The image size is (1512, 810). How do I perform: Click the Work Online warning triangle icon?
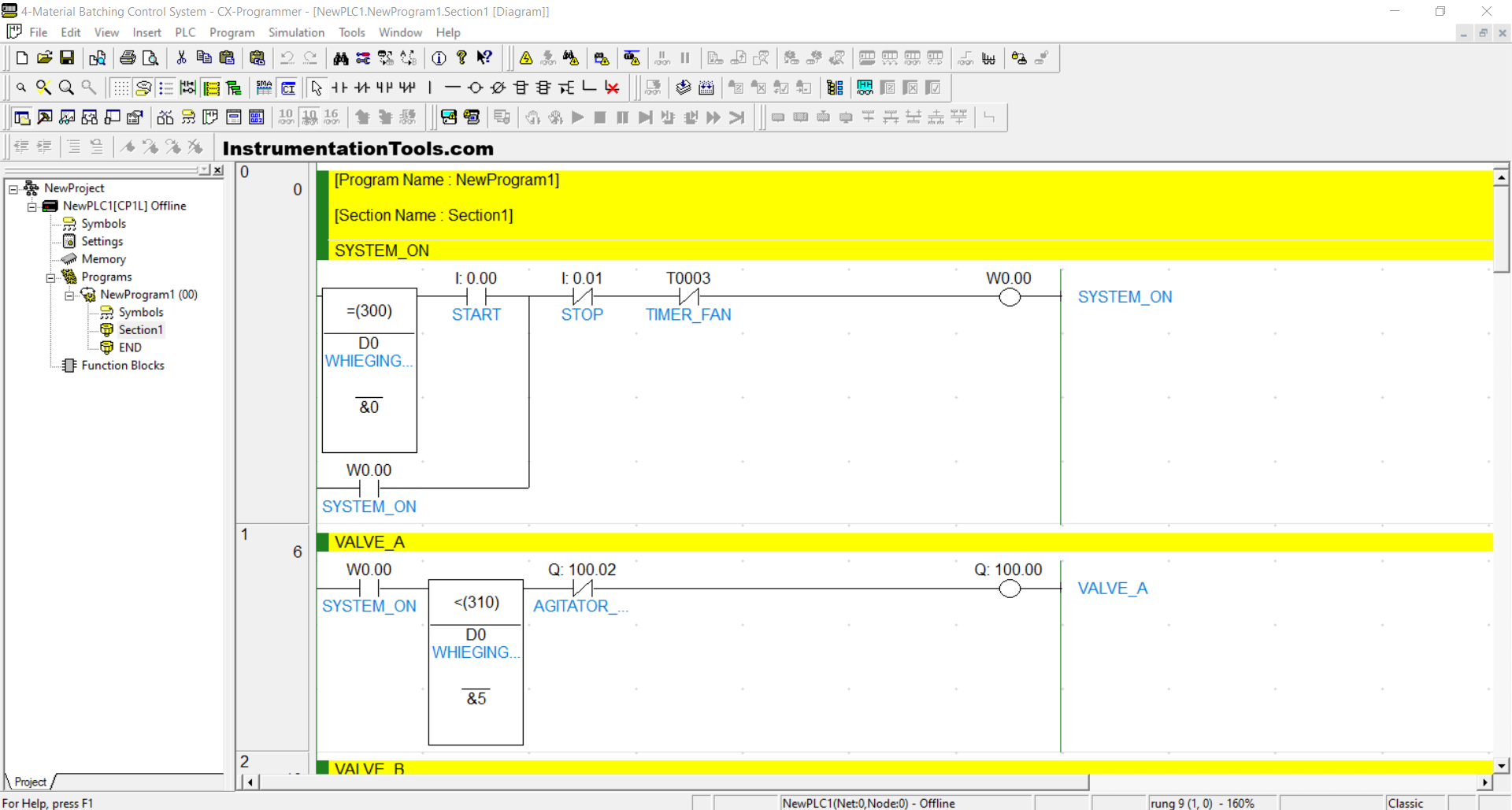point(526,58)
